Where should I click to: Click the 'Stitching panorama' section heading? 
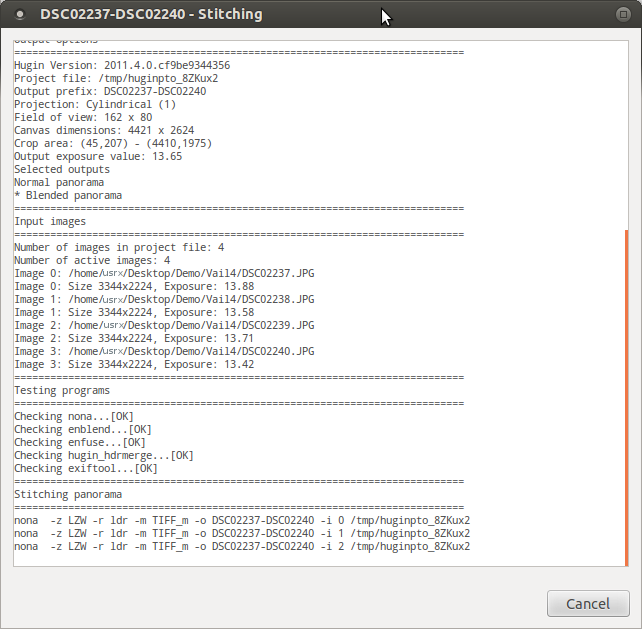(x=68, y=494)
